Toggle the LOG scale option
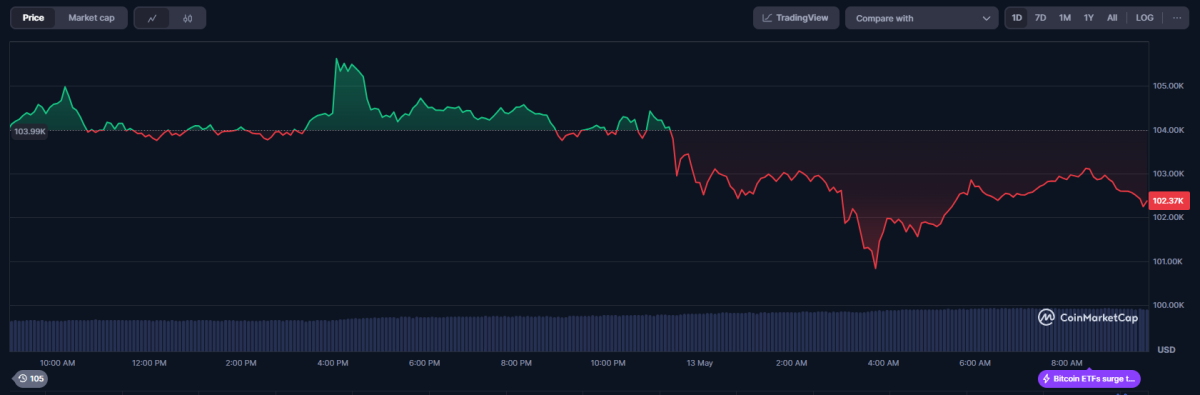The height and width of the screenshot is (395, 1200). (x=1145, y=18)
